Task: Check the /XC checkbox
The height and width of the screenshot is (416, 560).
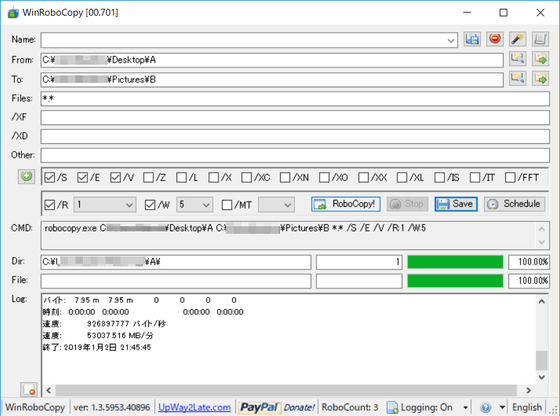Action: point(246,177)
